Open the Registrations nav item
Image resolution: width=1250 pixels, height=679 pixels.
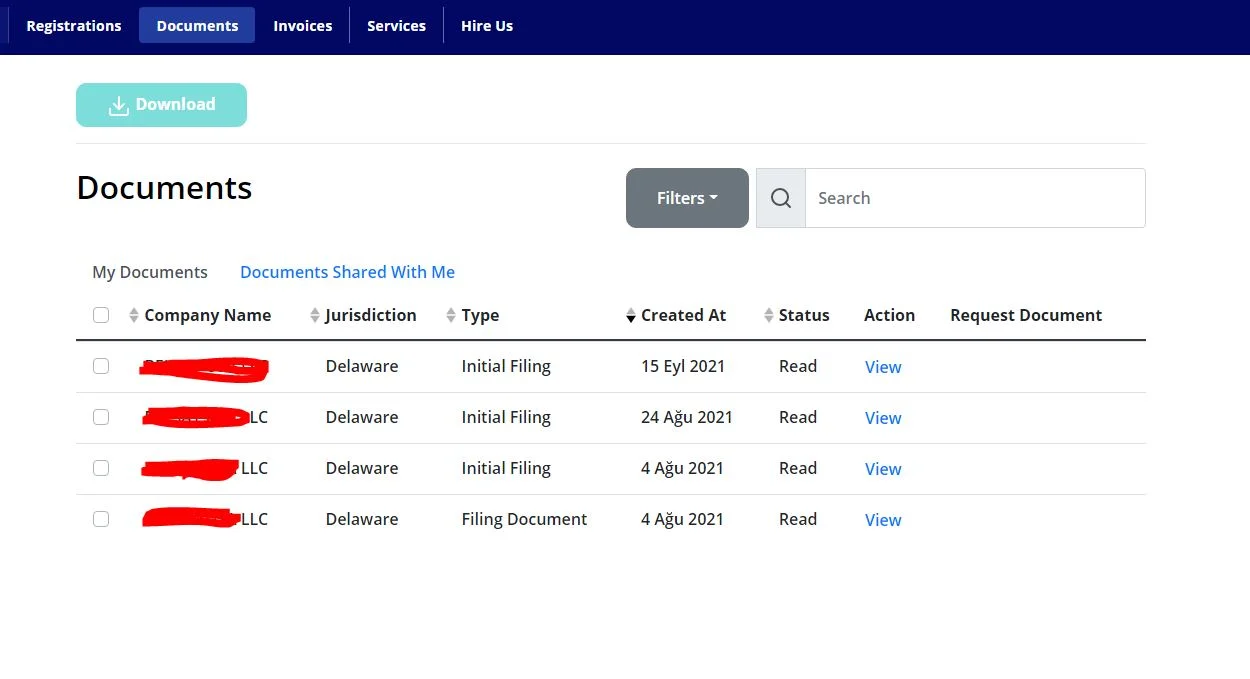click(74, 26)
